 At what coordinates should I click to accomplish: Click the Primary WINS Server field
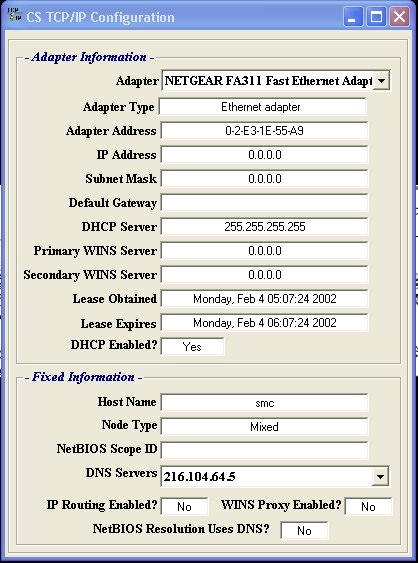pyautogui.click(x=264, y=251)
